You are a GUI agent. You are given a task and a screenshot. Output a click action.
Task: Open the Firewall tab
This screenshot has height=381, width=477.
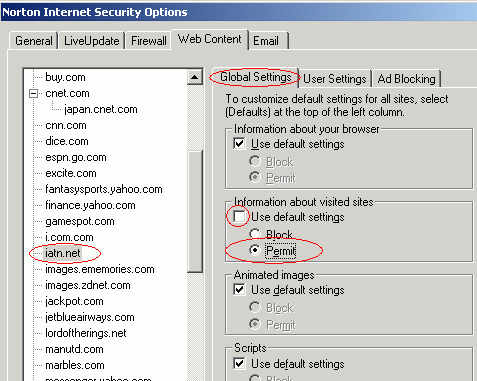pos(149,41)
